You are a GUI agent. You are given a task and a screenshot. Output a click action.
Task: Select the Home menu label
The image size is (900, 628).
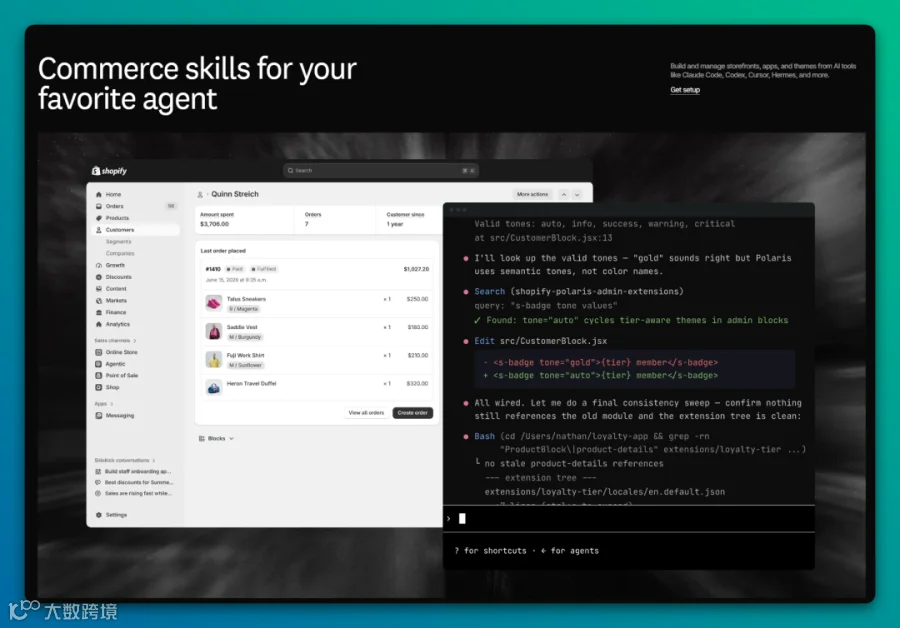point(113,195)
